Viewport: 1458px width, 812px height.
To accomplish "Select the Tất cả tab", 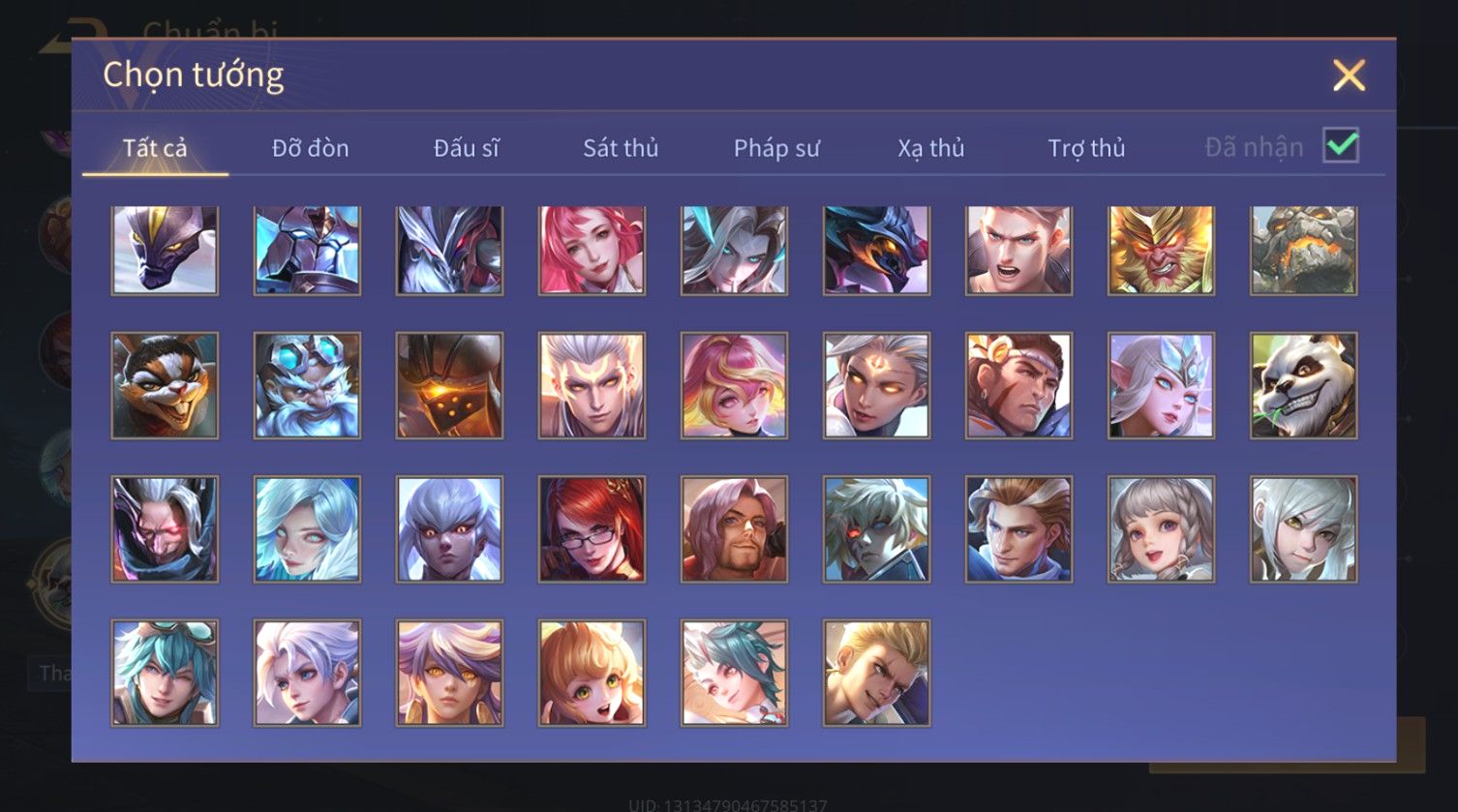I will 155,148.
